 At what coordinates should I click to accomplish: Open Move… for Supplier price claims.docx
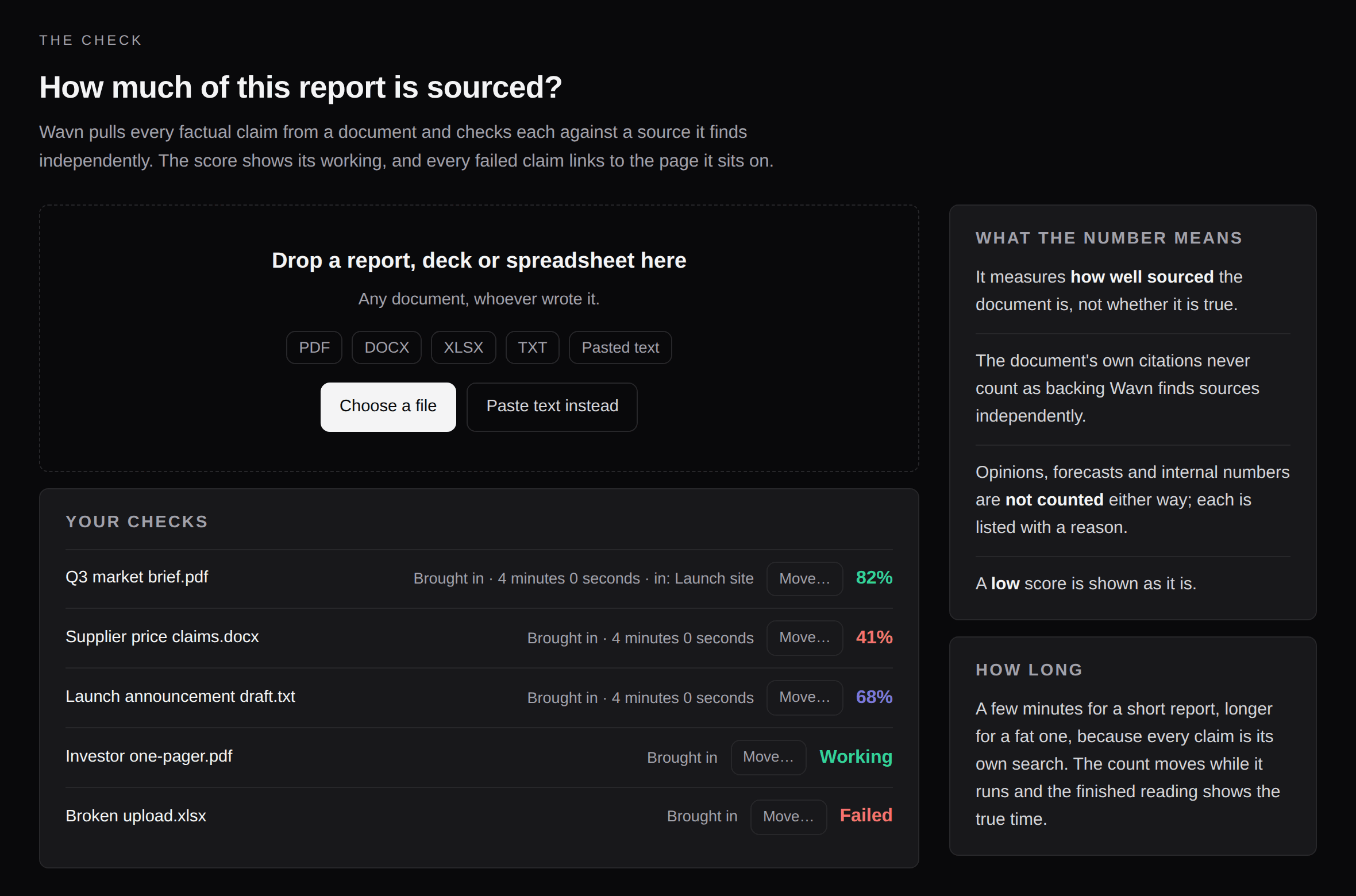[804, 638]
